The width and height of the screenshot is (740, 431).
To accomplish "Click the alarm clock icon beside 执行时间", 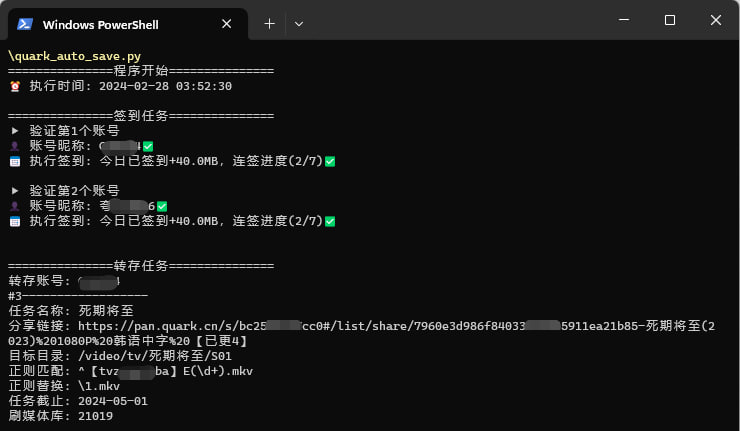I will point(15,86).
